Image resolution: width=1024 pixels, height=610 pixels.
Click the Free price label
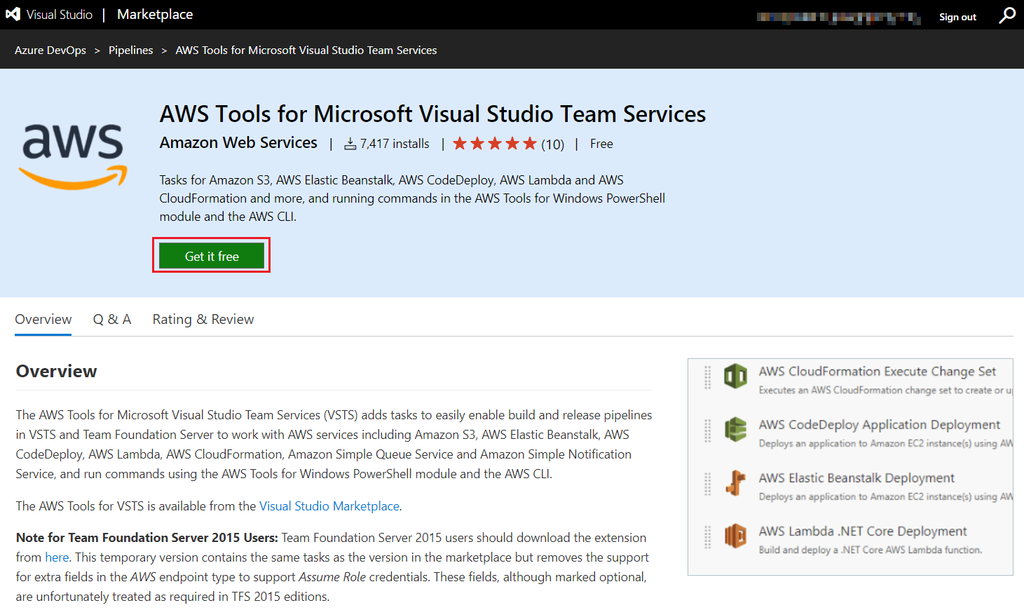pyautogui.click(x=601, y=144)
